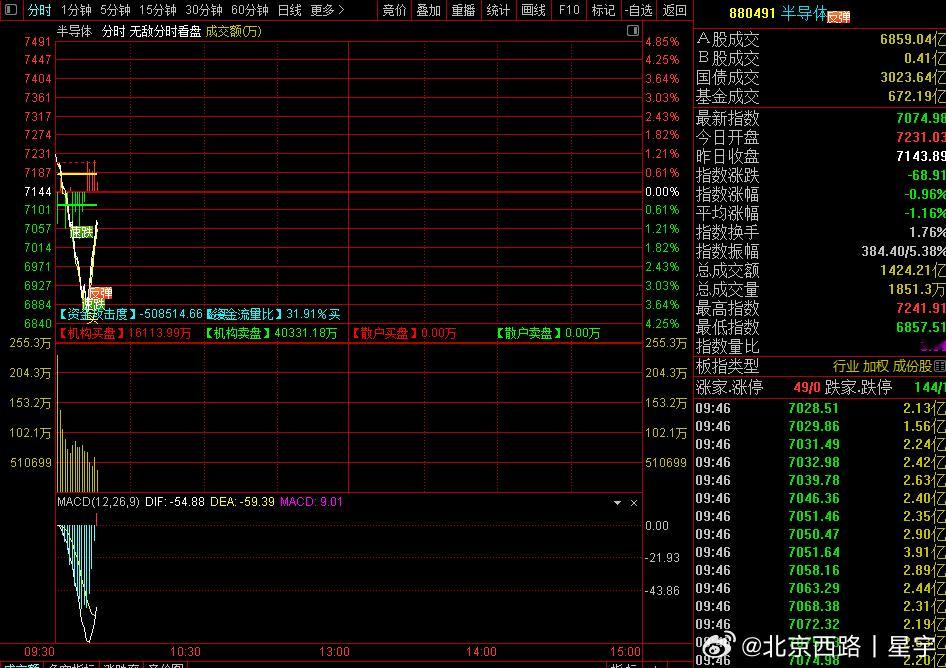Expand the 更多 periods menu
946x668 pixels.
pyautogui.click(x=327, y=10)
